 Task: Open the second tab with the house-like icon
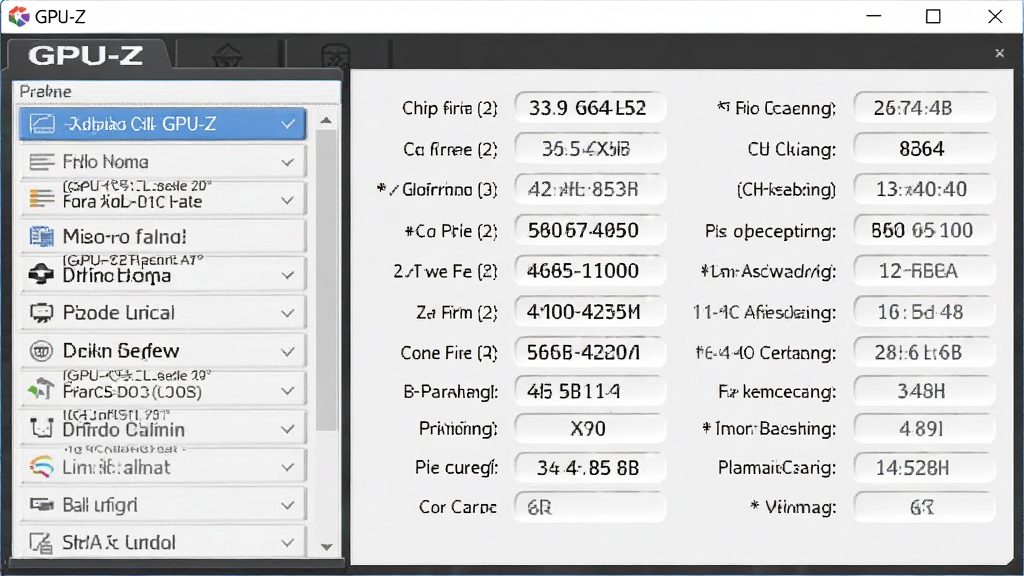click(227, 55)
